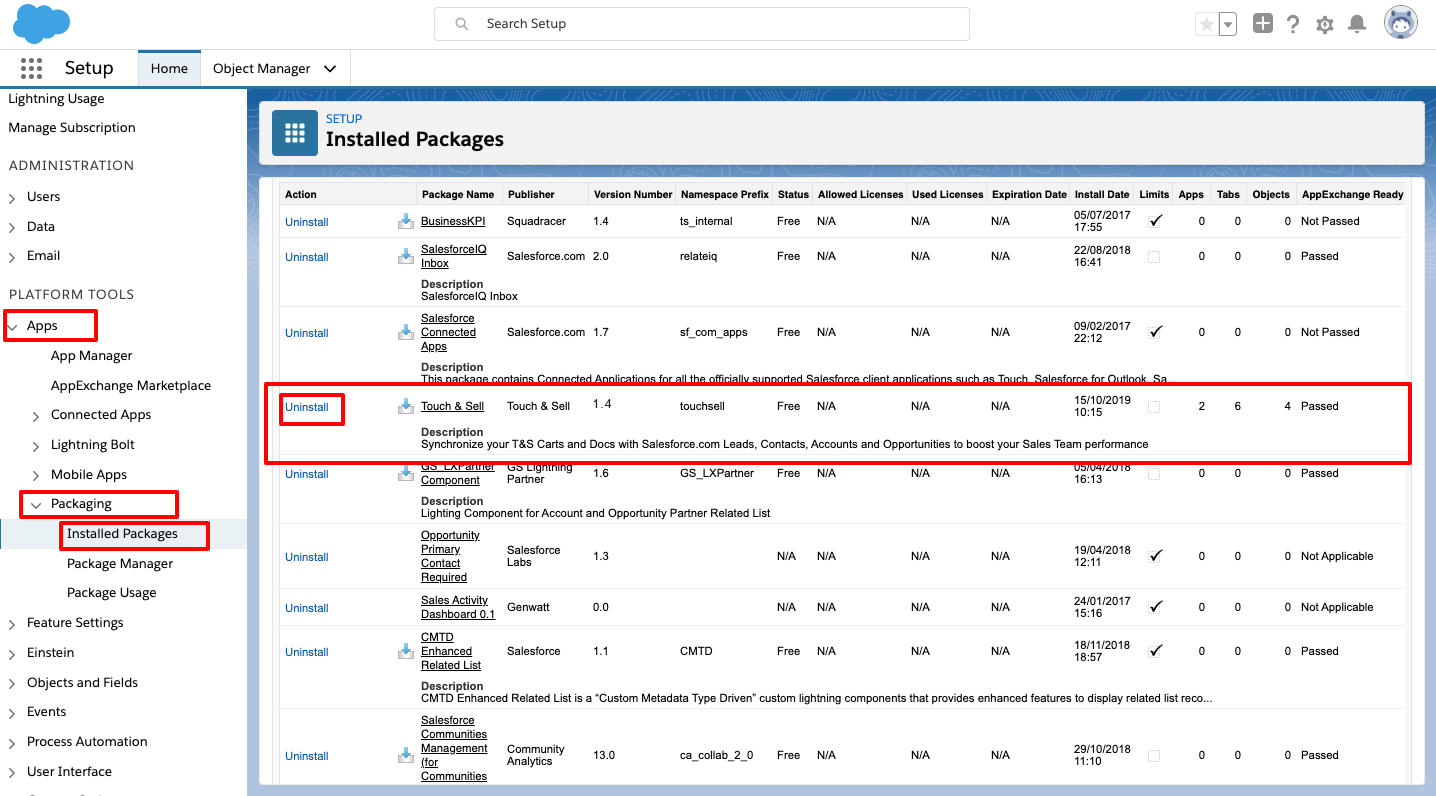This screenshot has width=1436, height=796.
Task: Click the favorites star icon
Action: [1207, 24]
